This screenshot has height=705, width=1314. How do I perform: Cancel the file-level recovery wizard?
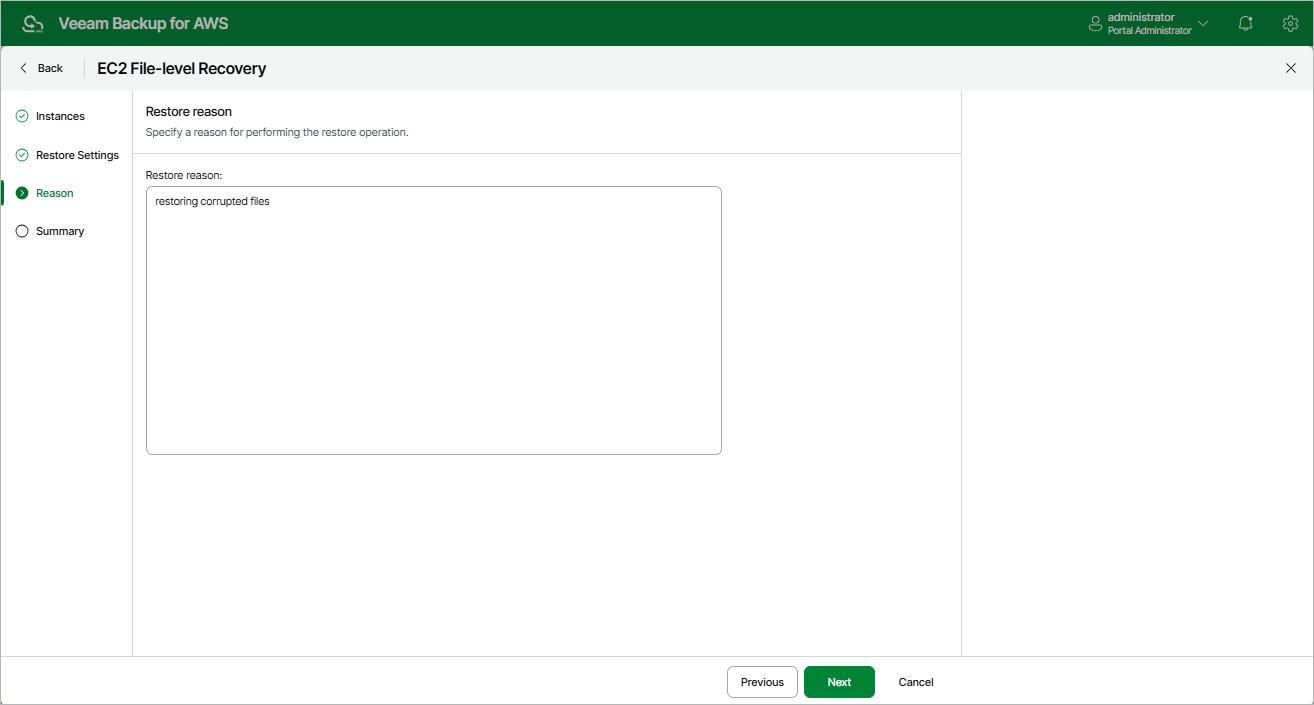(916, 682)
